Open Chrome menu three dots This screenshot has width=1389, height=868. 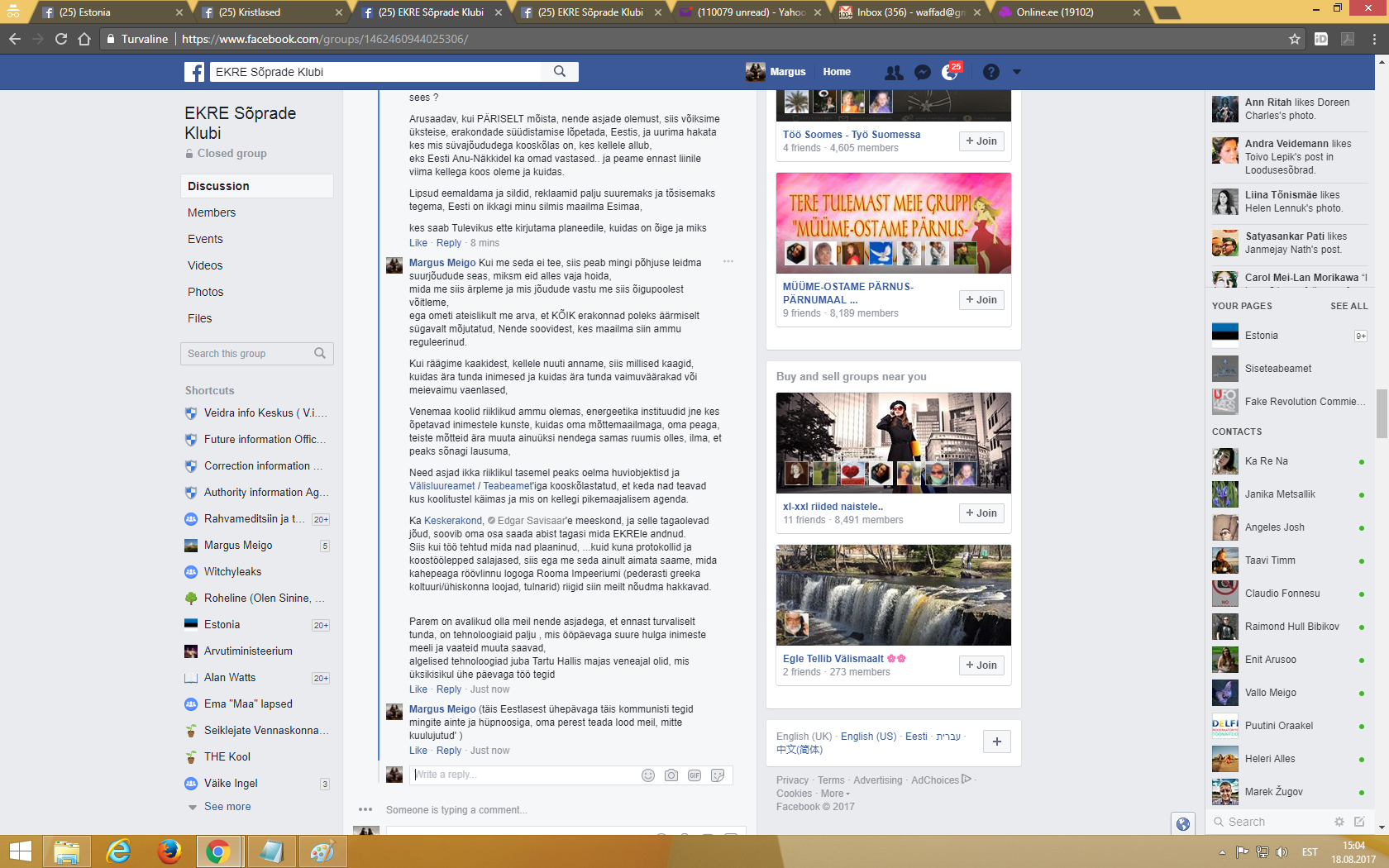point(1374,39)
